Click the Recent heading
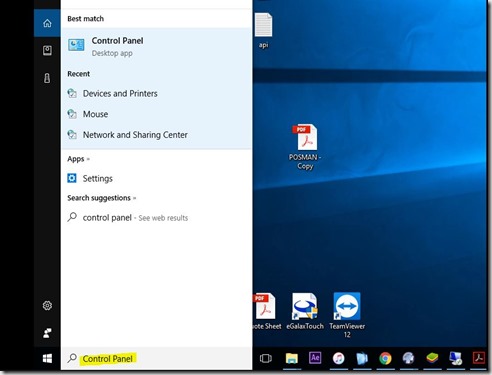 click(79, 74)
